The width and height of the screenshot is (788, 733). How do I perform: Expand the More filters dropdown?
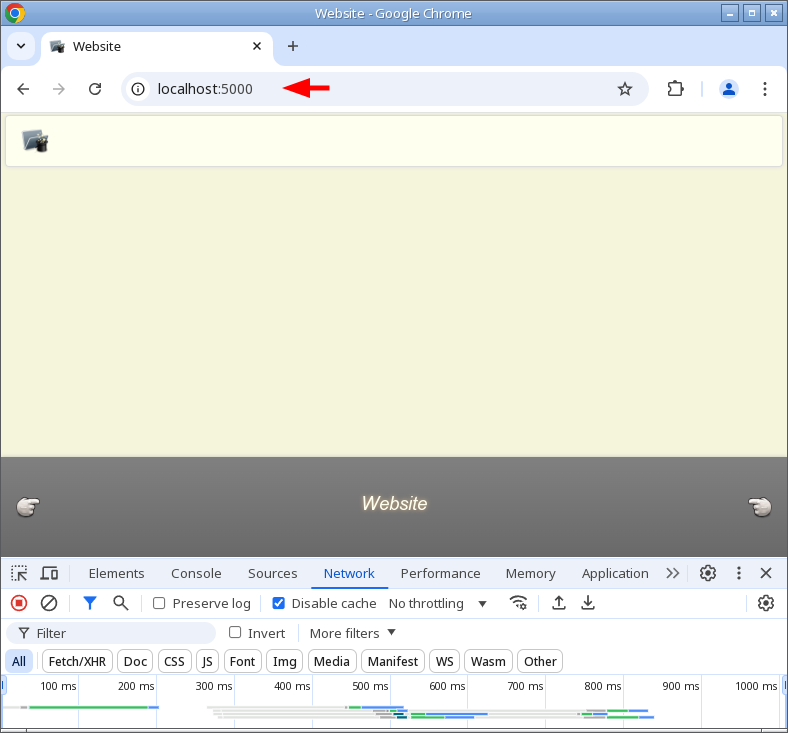point(353,633)
